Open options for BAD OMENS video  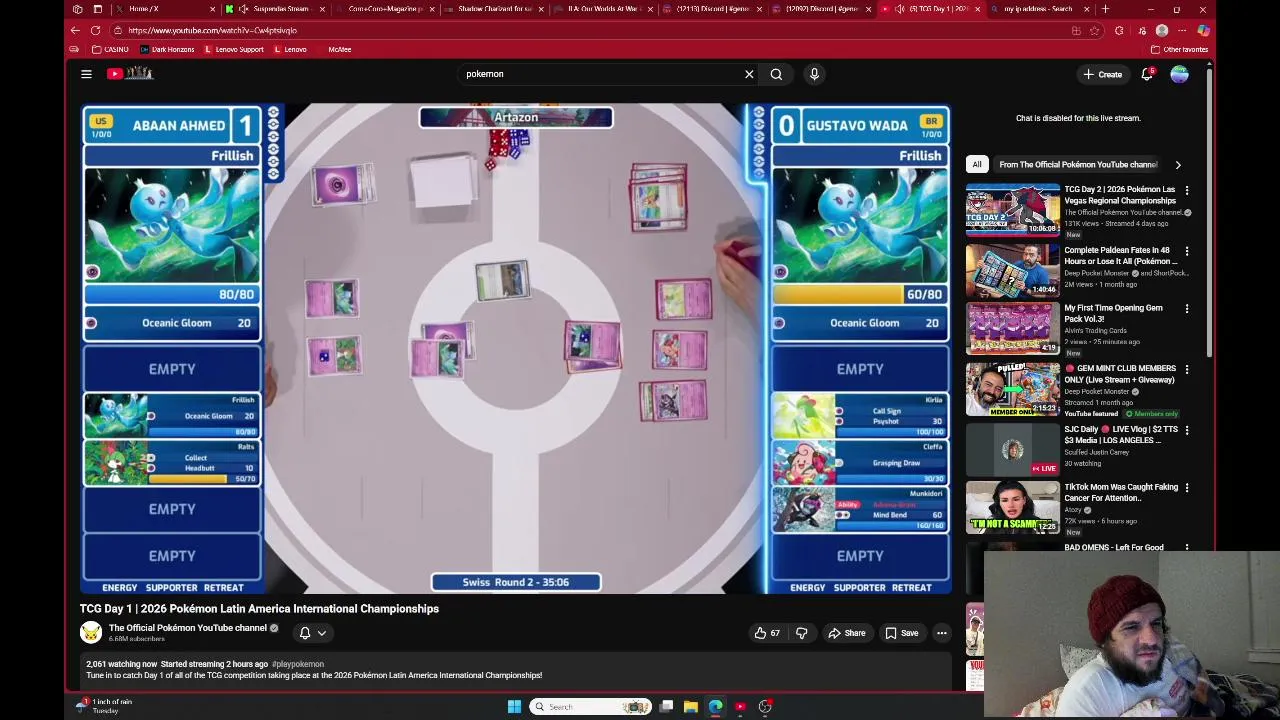pos(1187,548)
